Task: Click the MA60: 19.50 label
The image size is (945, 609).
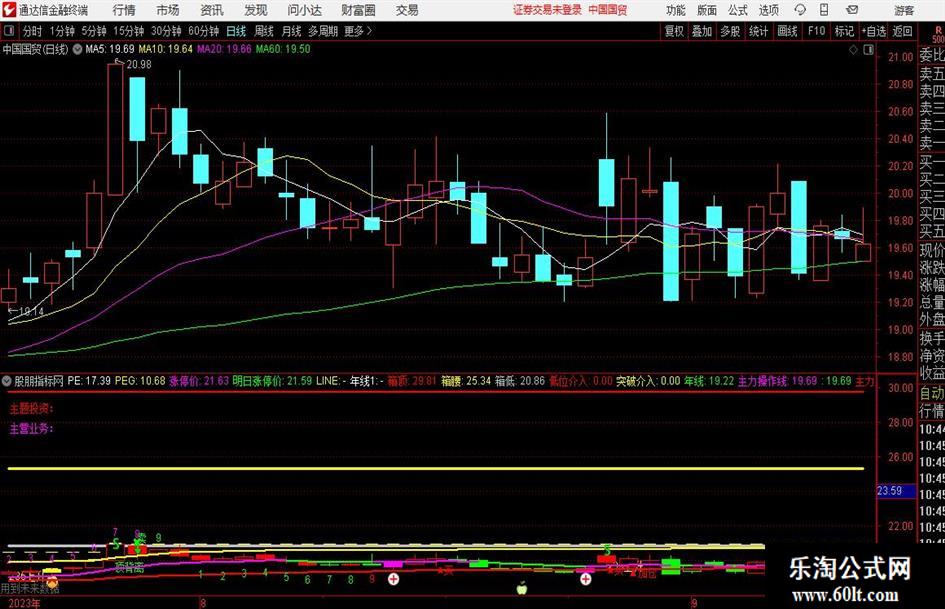Action: [x=283, y=49]
